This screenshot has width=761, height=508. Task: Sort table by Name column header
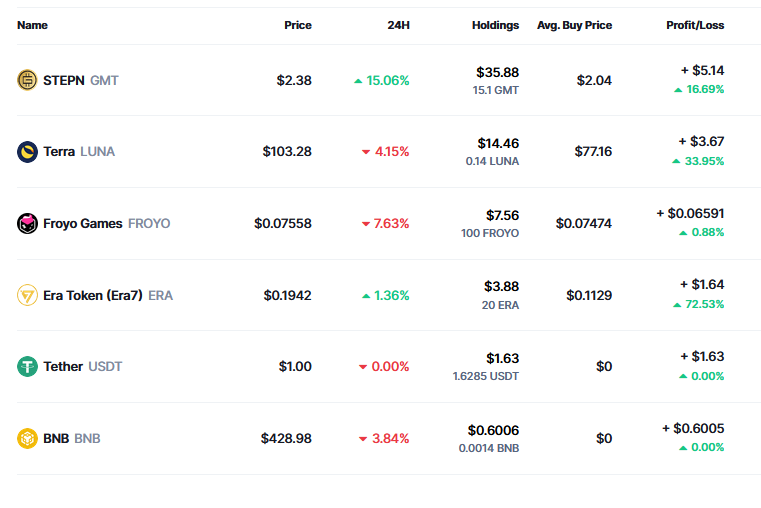pos(32,25)
